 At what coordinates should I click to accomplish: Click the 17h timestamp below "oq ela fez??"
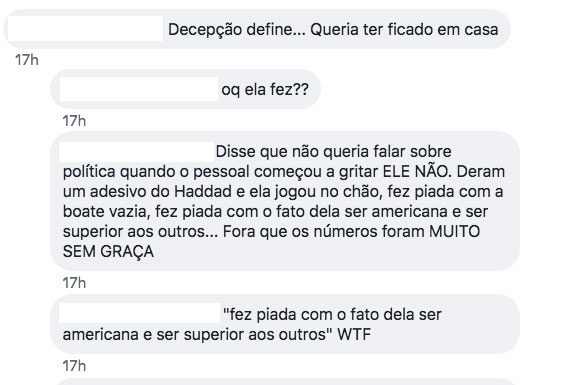click(74, 121)
